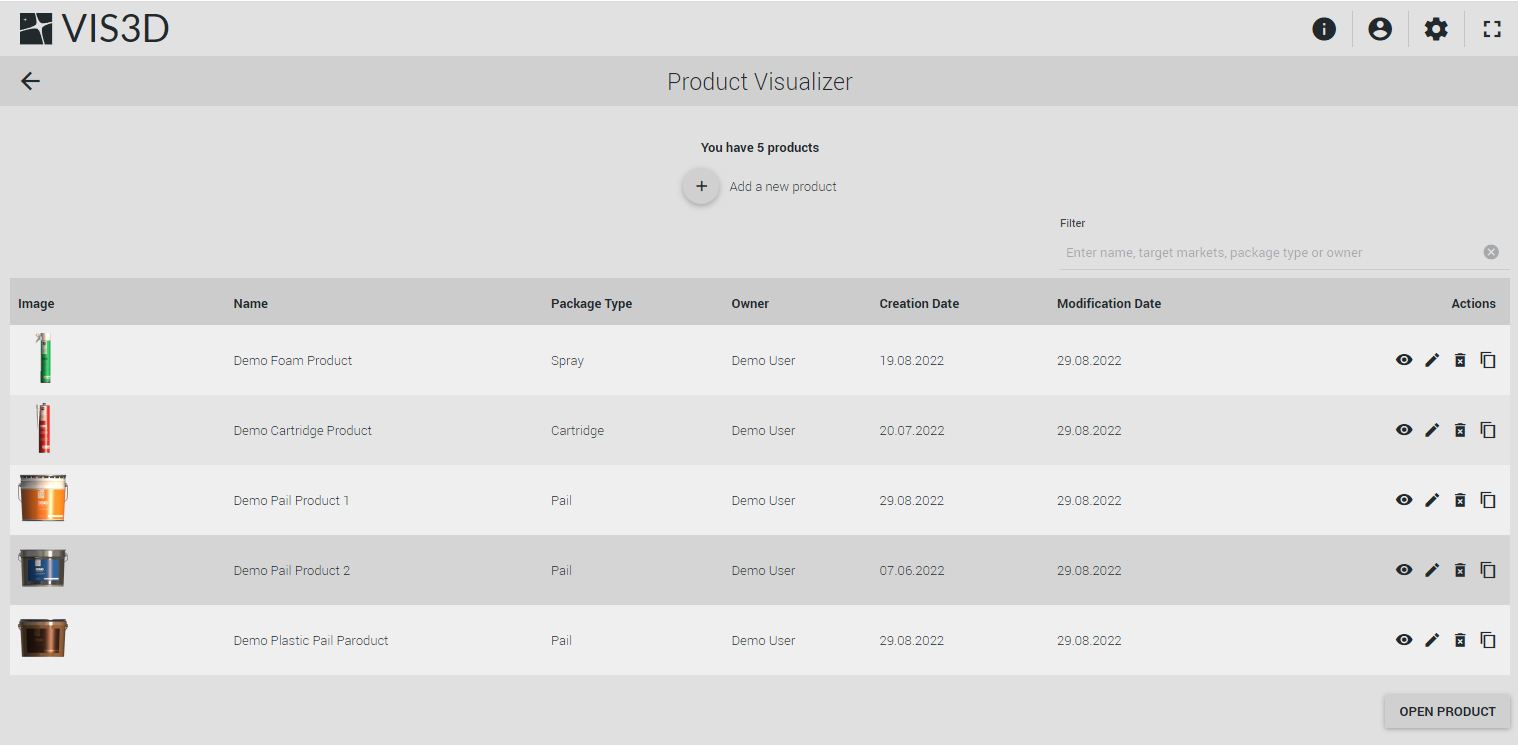Screen dimensions: 1518x745
Task: Go back using the left arrow
Action: tap(30, 81)
